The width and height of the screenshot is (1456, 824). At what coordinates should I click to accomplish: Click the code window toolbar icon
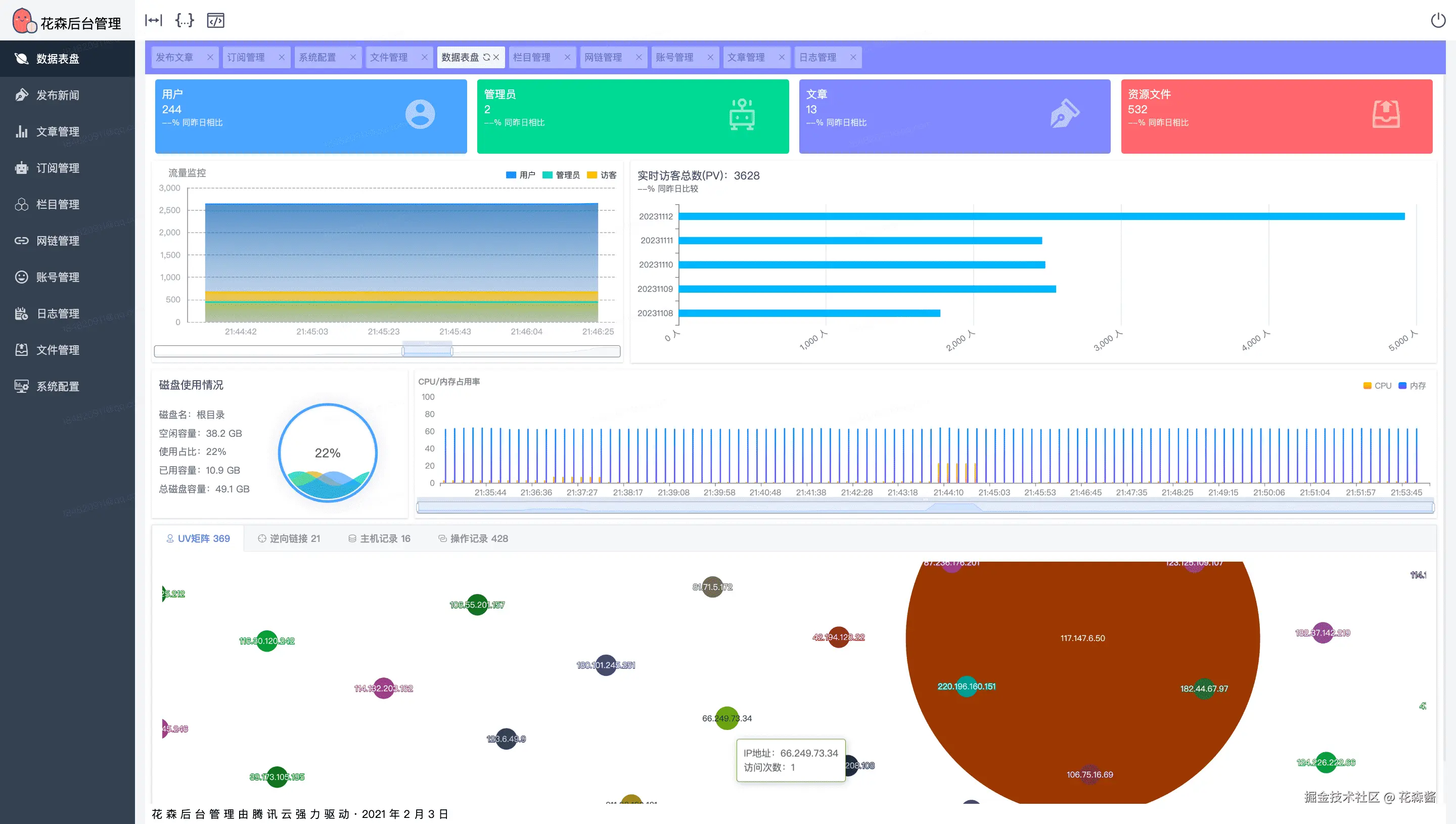click(x=215, y=21)
